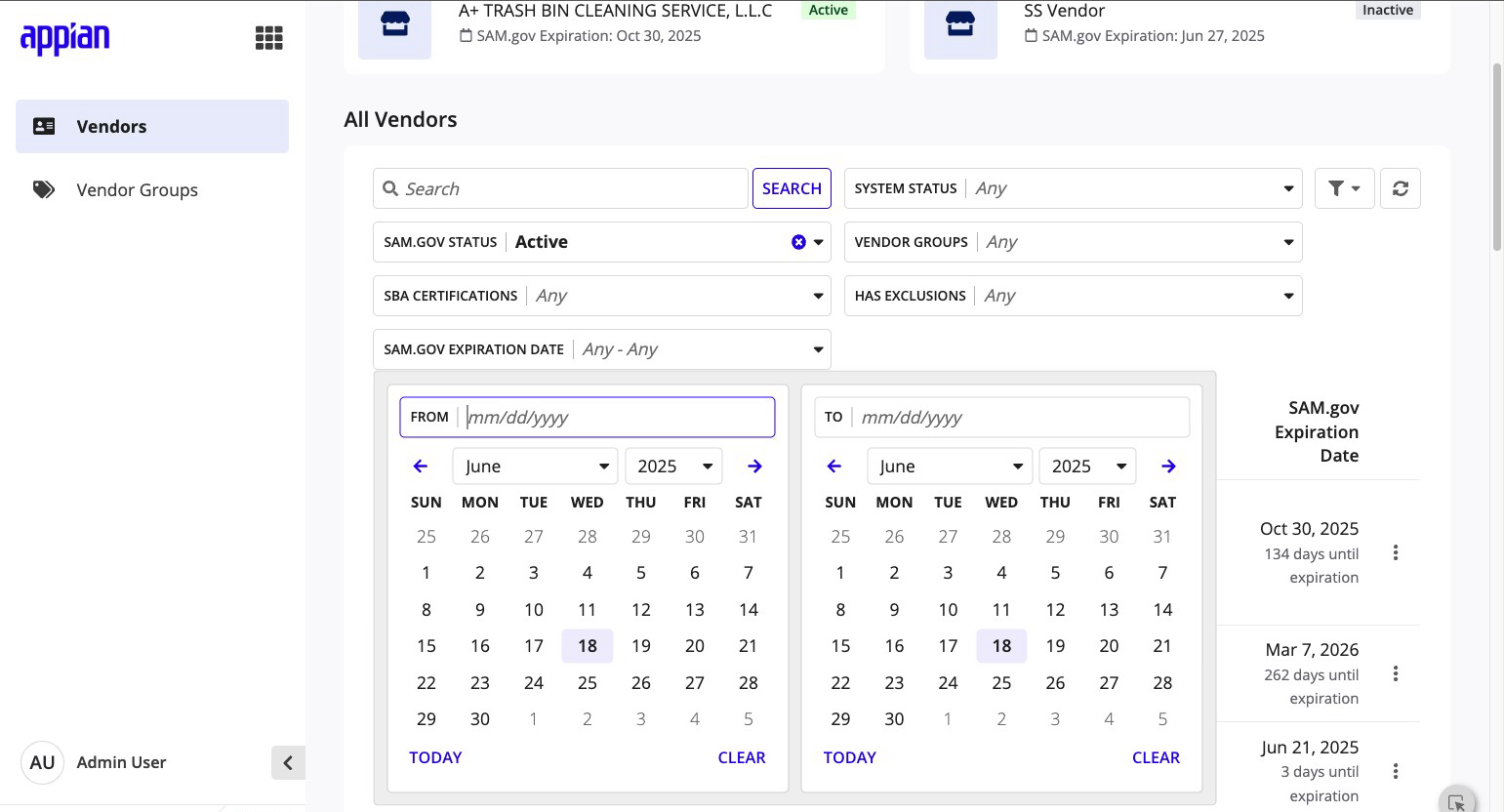The image size is (1504, 812).
Task: Toggle the SAM.gov Expiration Date dropdown
Action: click(601, 349)
